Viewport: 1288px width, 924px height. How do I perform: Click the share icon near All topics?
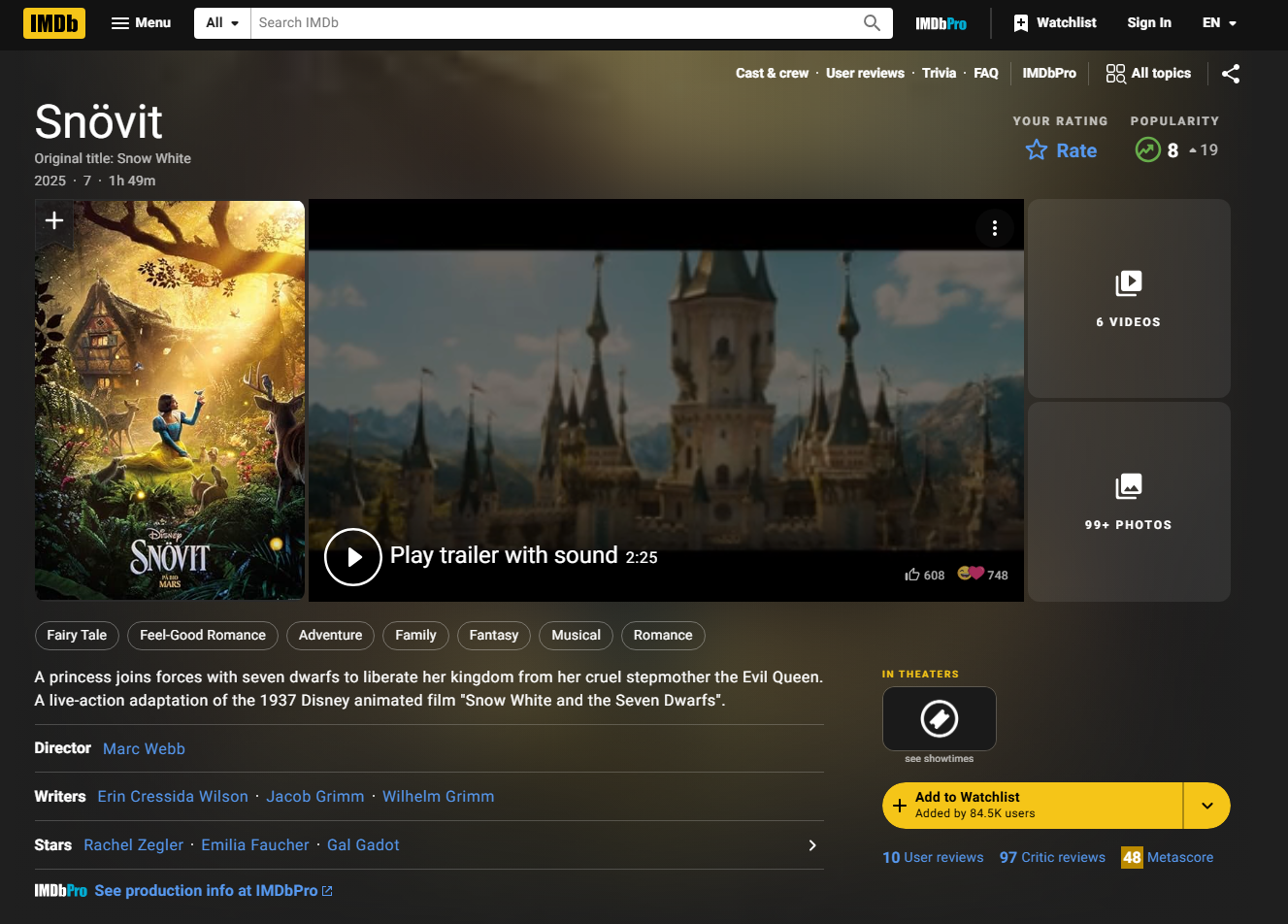[1230, 73]
